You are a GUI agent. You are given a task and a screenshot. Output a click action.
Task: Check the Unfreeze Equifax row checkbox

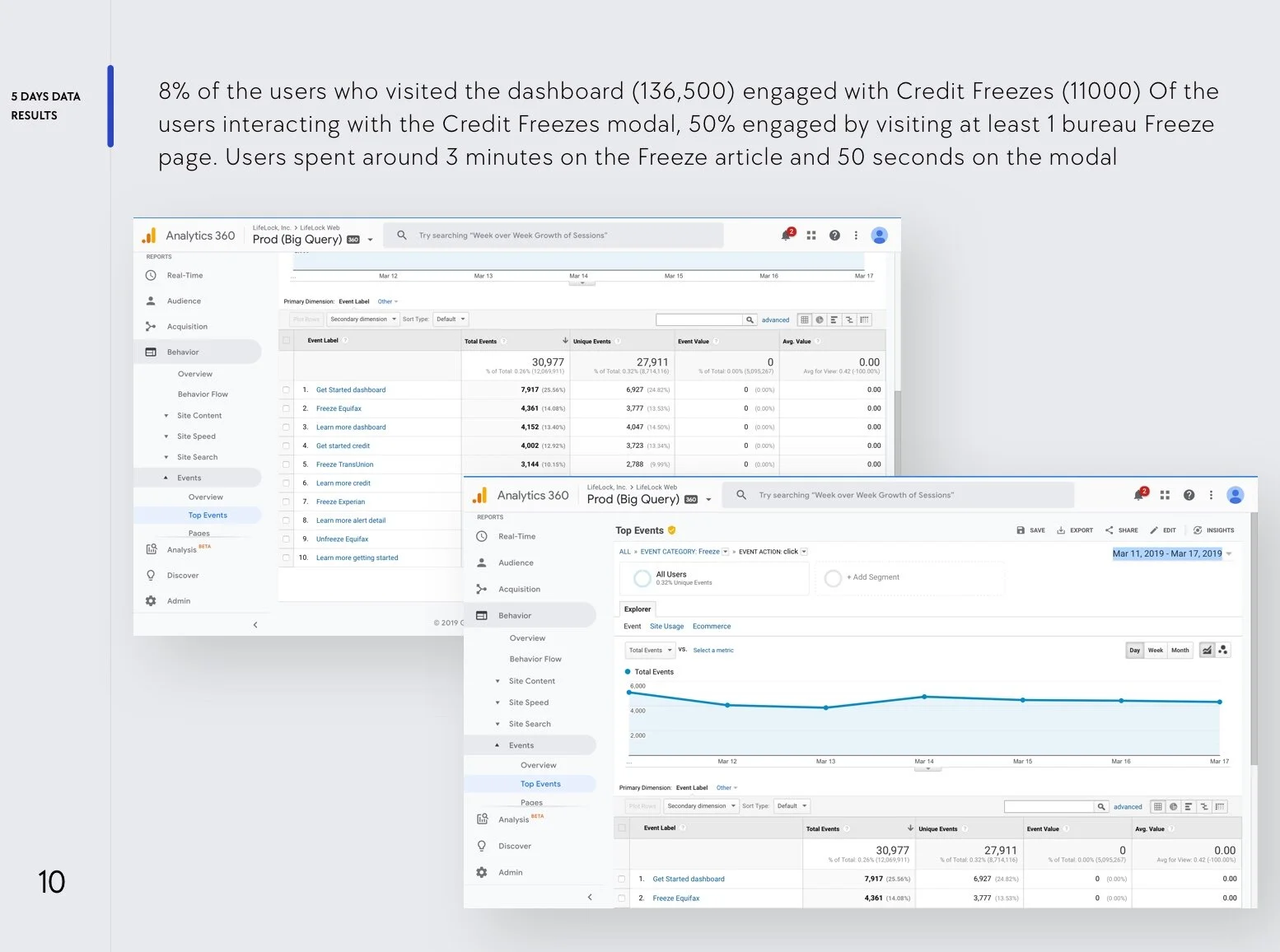tap(286, 539)
